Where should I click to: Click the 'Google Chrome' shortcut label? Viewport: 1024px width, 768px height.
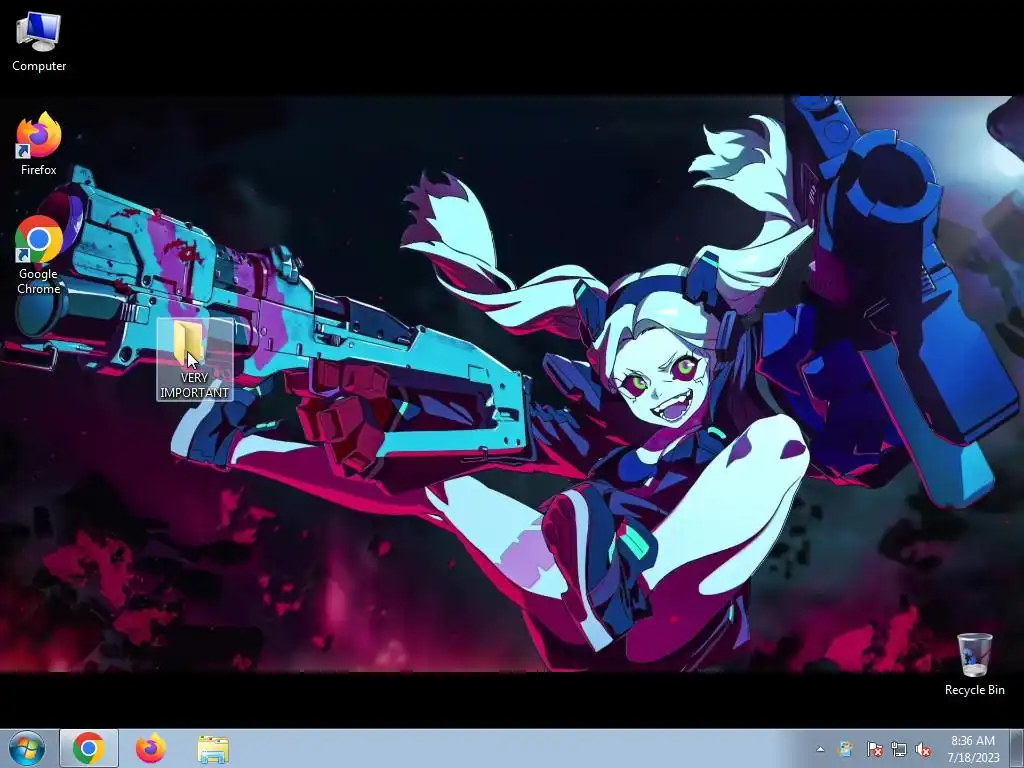click(x=39, y=281)
